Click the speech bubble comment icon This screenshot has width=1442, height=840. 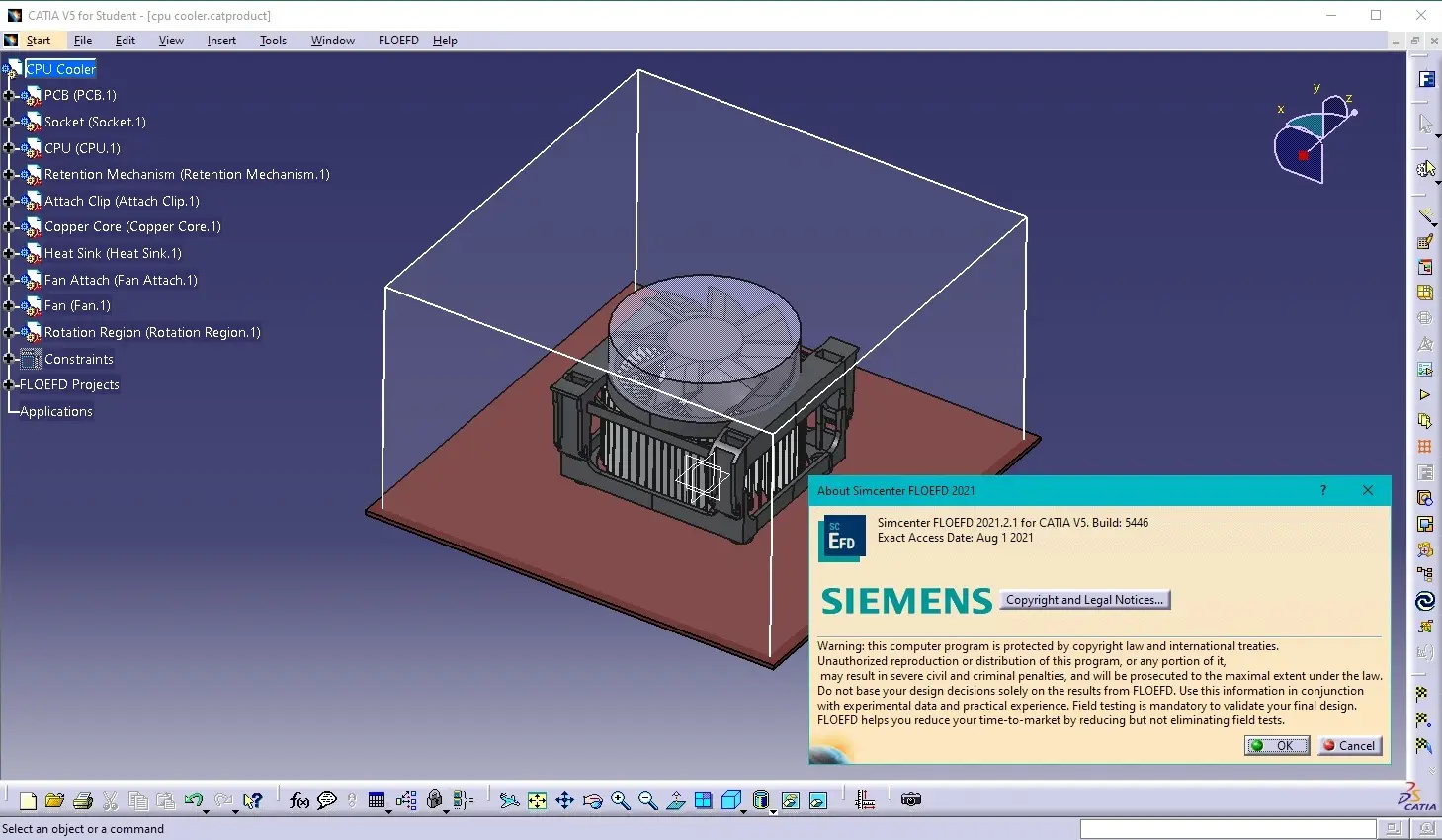[x=327, y=800]
